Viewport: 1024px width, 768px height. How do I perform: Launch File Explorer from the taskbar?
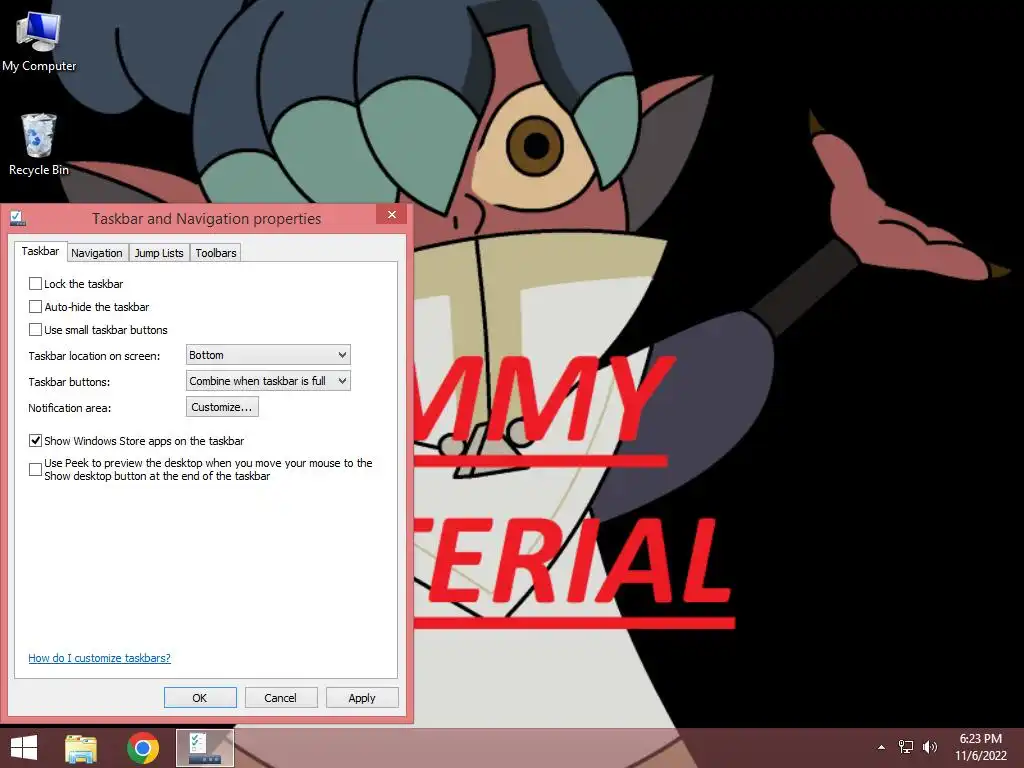[x=81, y=748]
